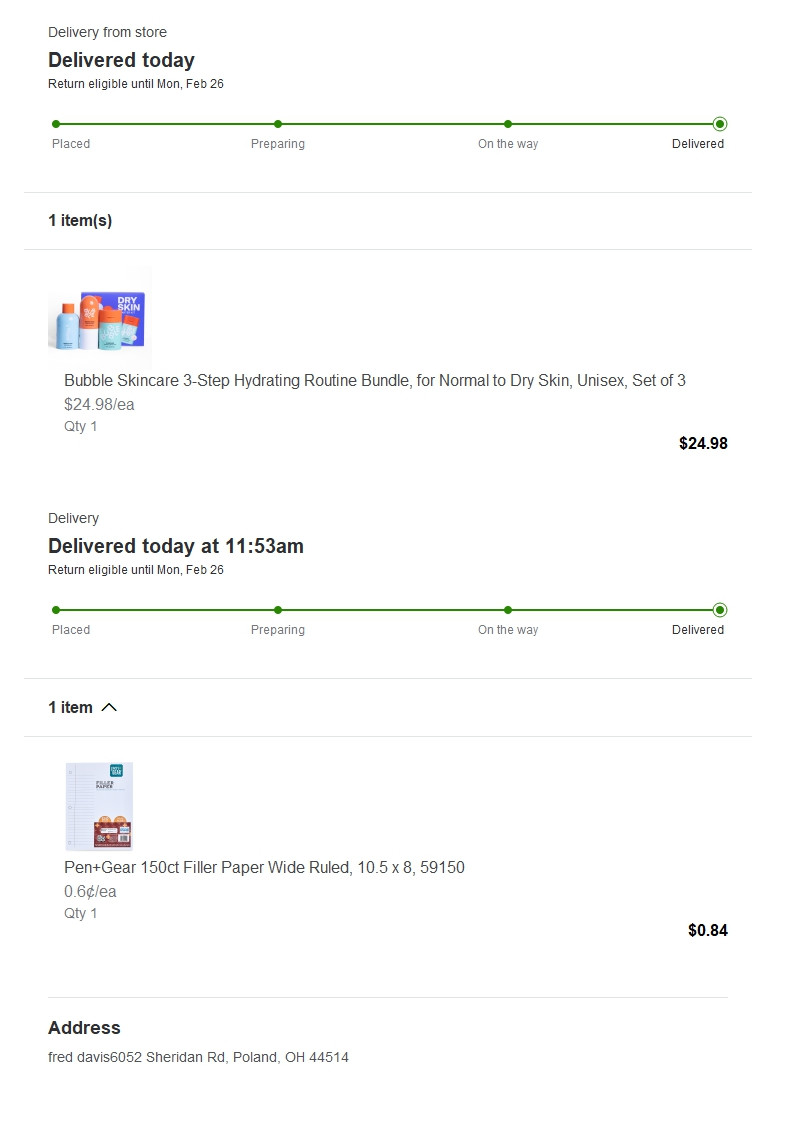This screenshot has height=1133, width=800.
Task: Click the $24.98 item total price
Action: 703,444
